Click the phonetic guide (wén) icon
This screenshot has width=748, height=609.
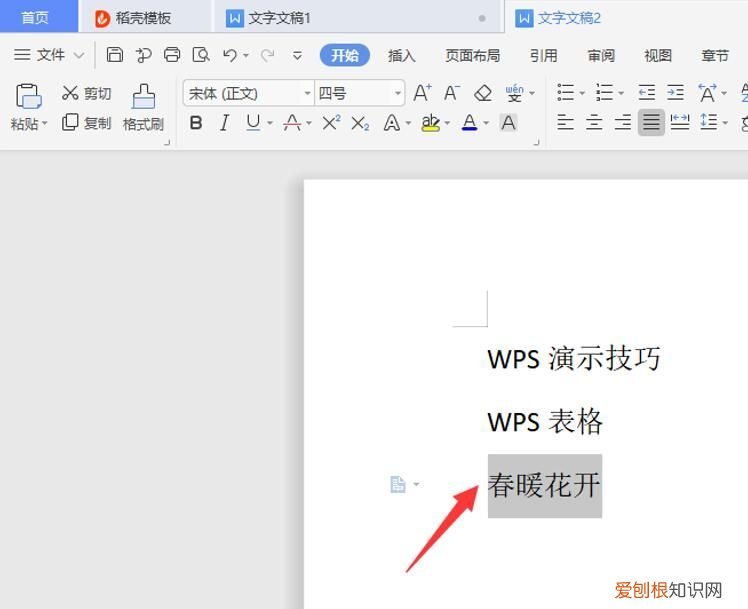pyautogui.click(x=514, y=93)
